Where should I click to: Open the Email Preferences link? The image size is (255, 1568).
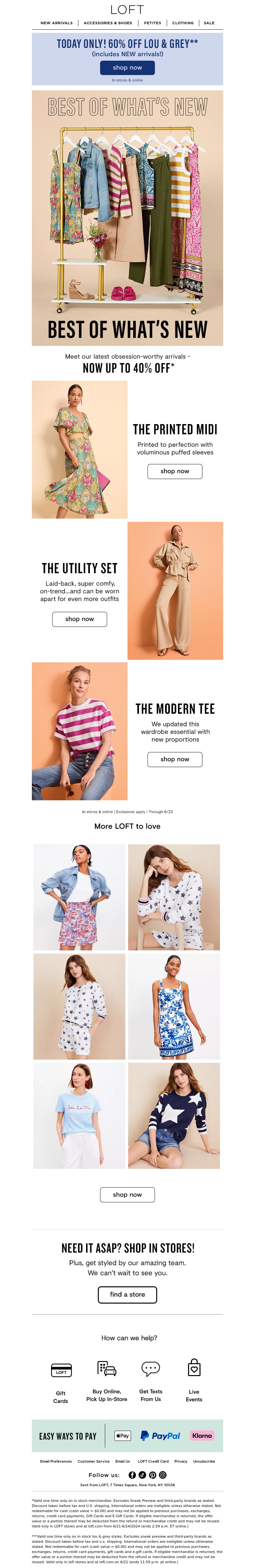(56, 1461)
